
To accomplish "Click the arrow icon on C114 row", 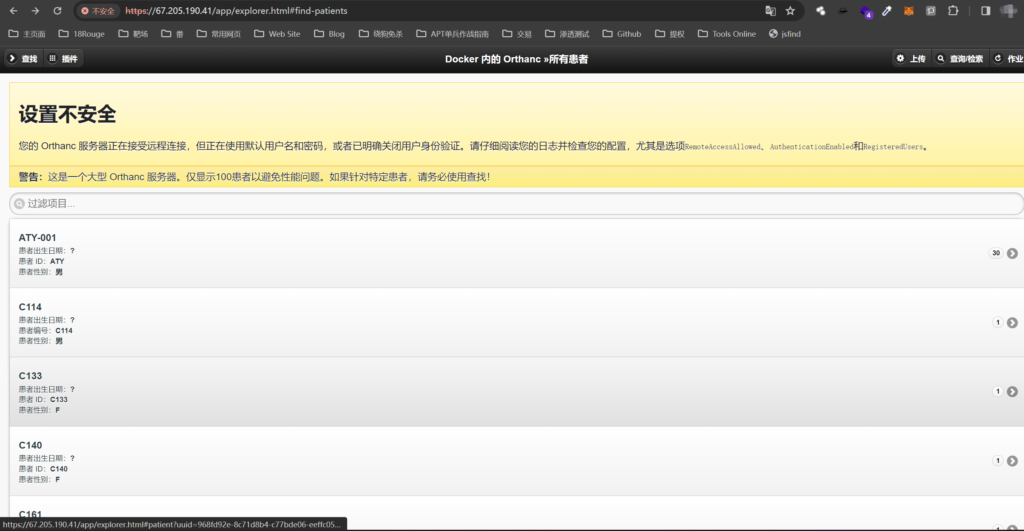I will [1012, 323].
